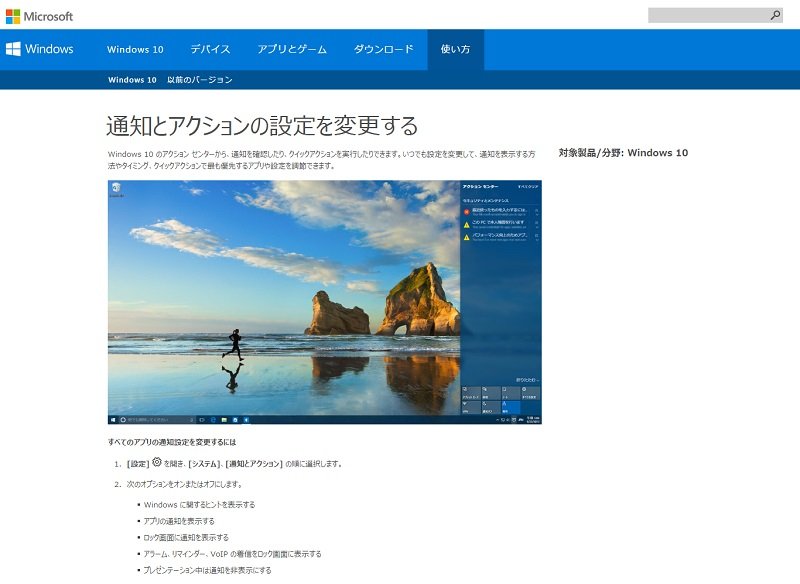Click red error notification icon in screenshot
This screenshot has height=584, width=800.
pos(466,212)
